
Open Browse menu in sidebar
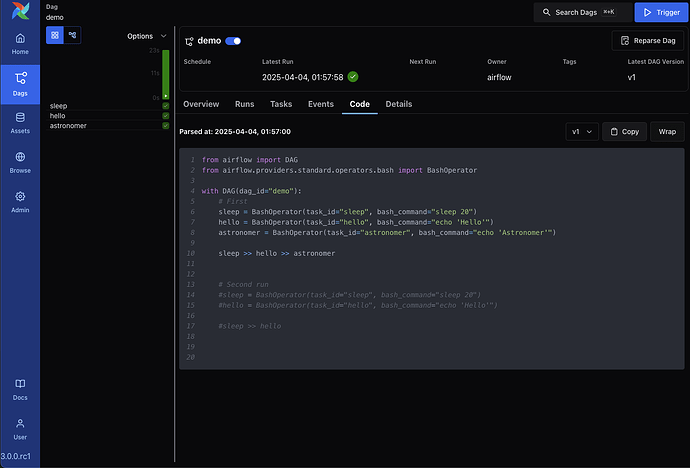click(20, 163)
